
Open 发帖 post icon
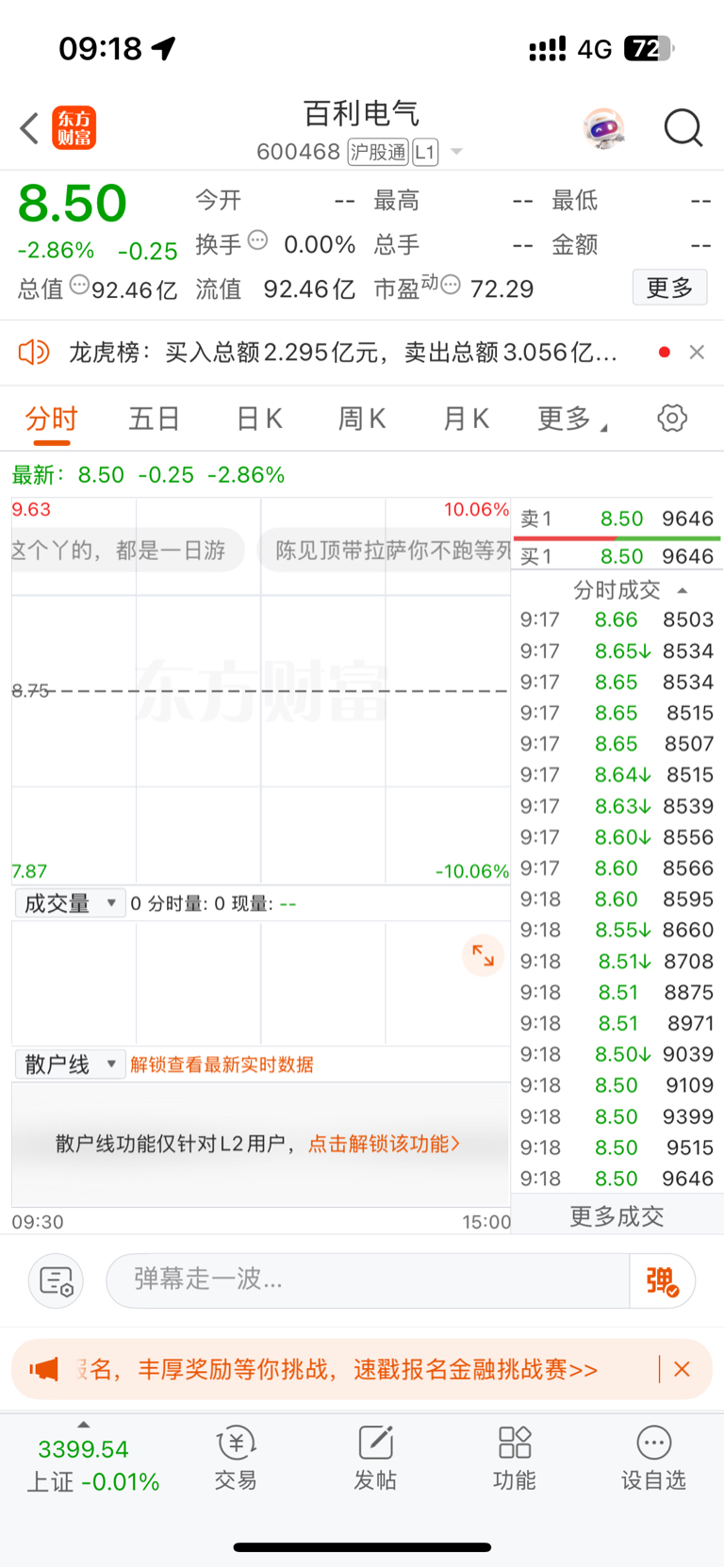pyautogui.click(x=375, y=1458)
